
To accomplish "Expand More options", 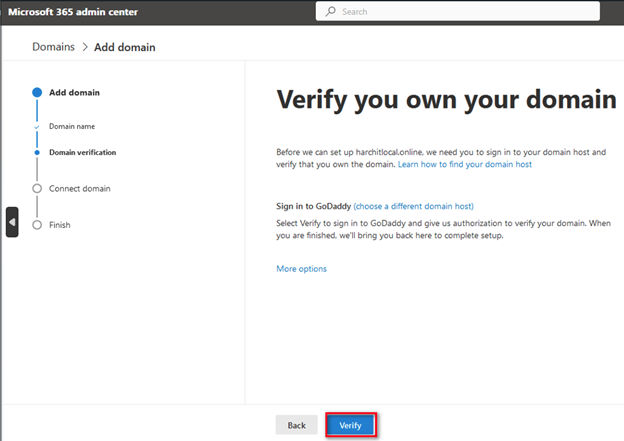I will click(301, 269).
